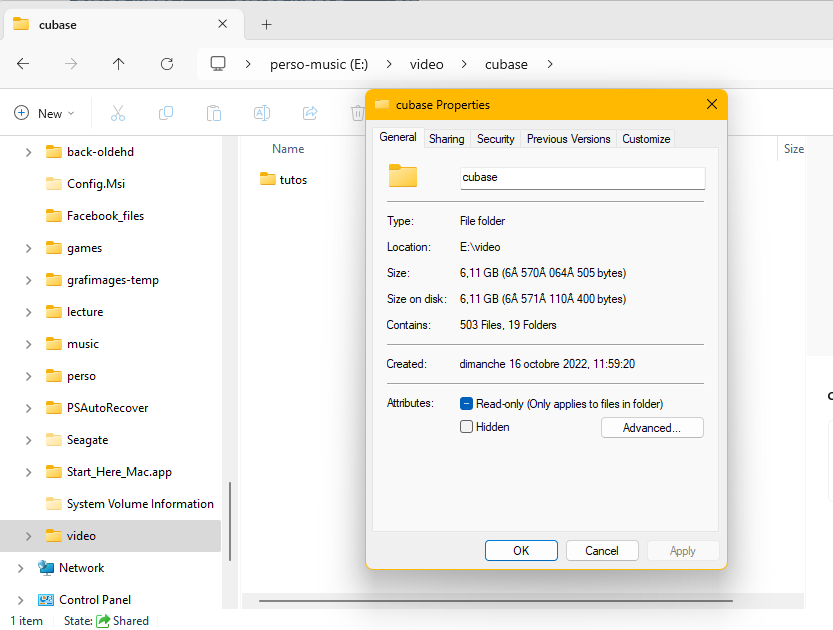
Task: Expand the back-oldehd folder
Action: click(29, 152)
